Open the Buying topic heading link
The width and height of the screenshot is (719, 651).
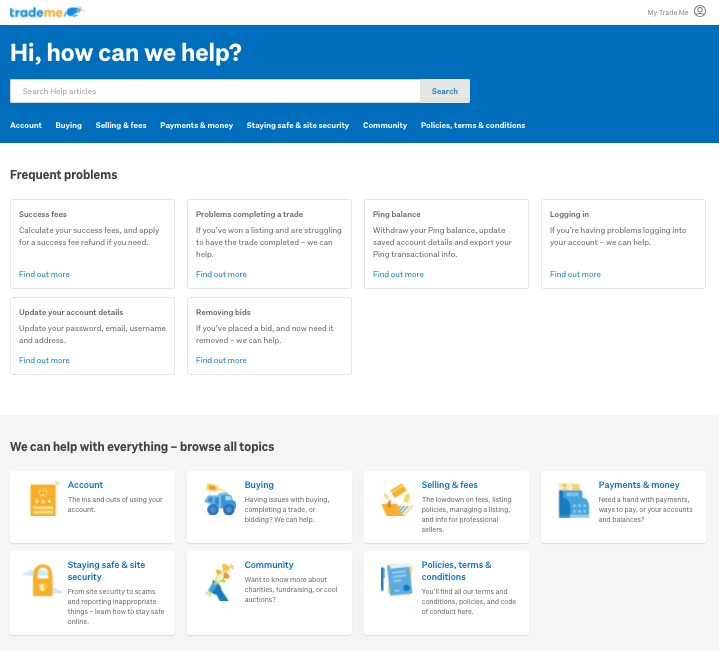[x=259, y=485]
